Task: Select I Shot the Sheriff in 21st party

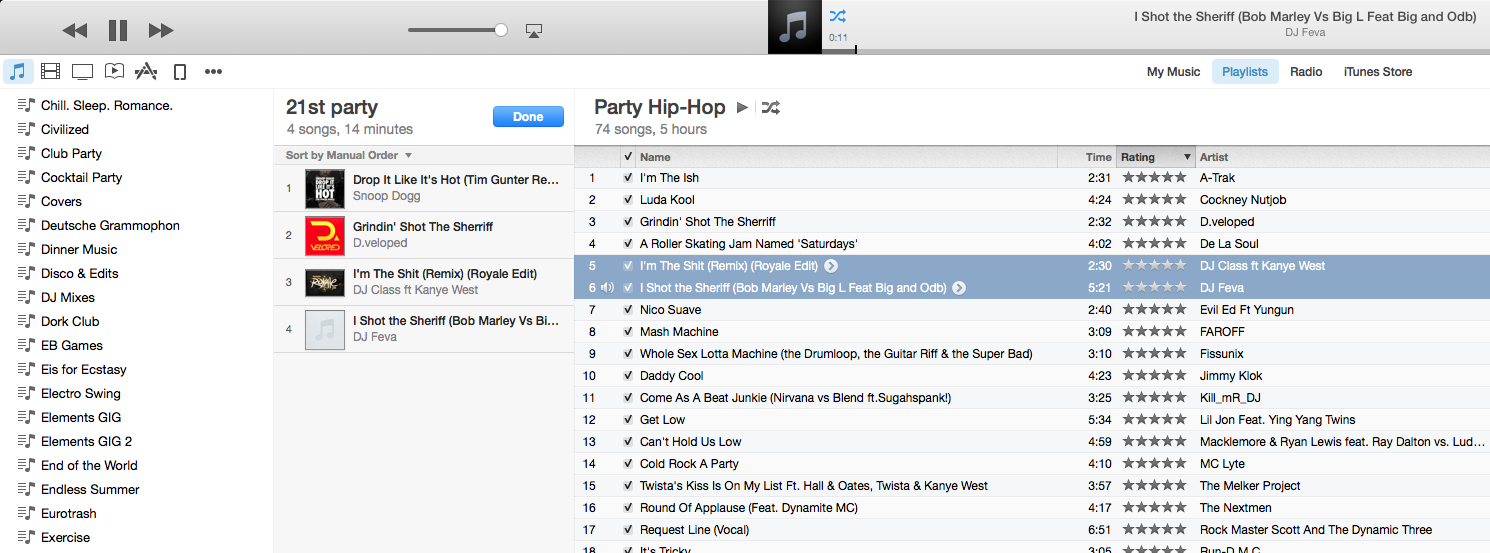Action: click(x=424, y=329)
